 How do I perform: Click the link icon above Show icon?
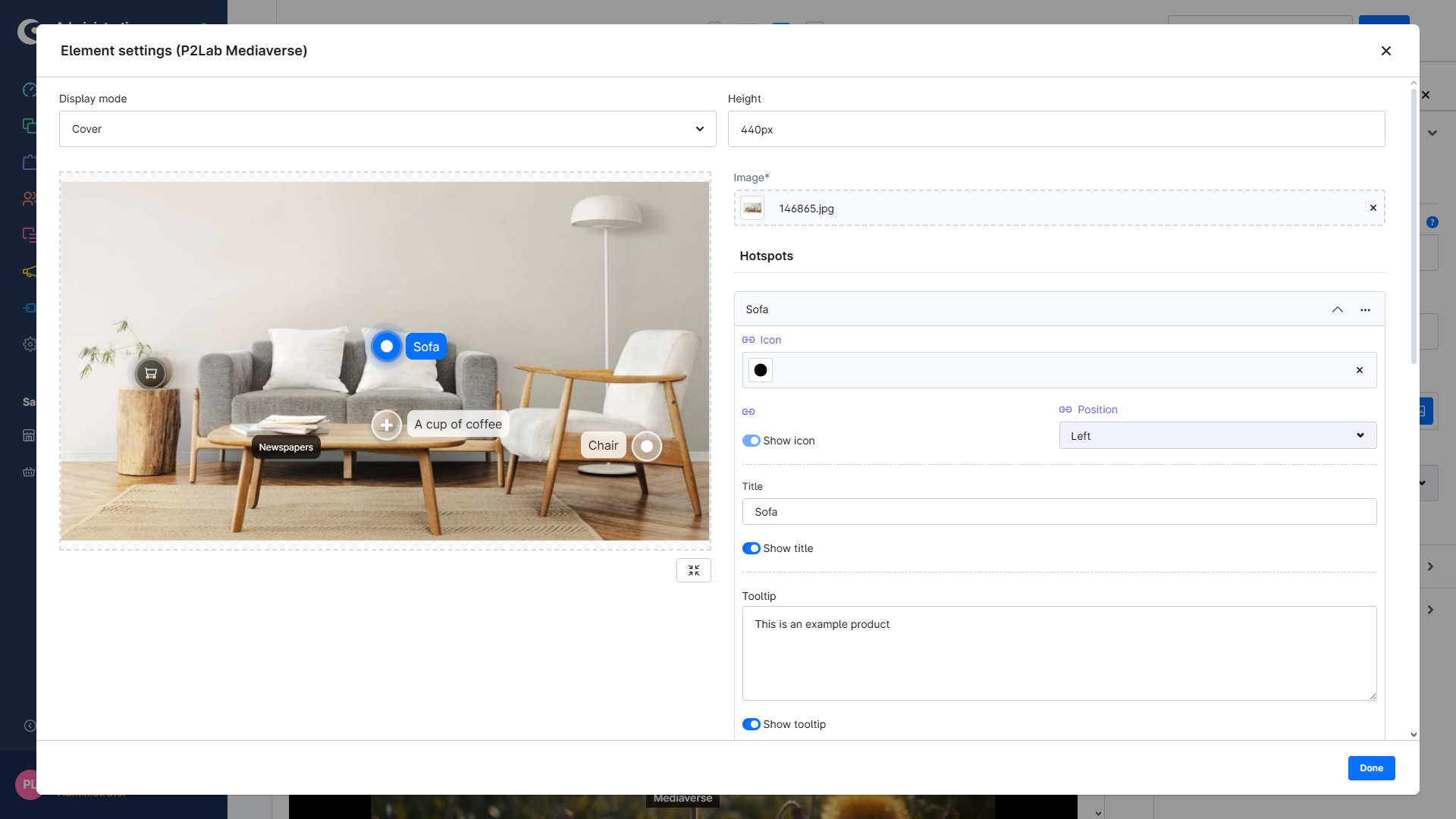pos(748,412)
